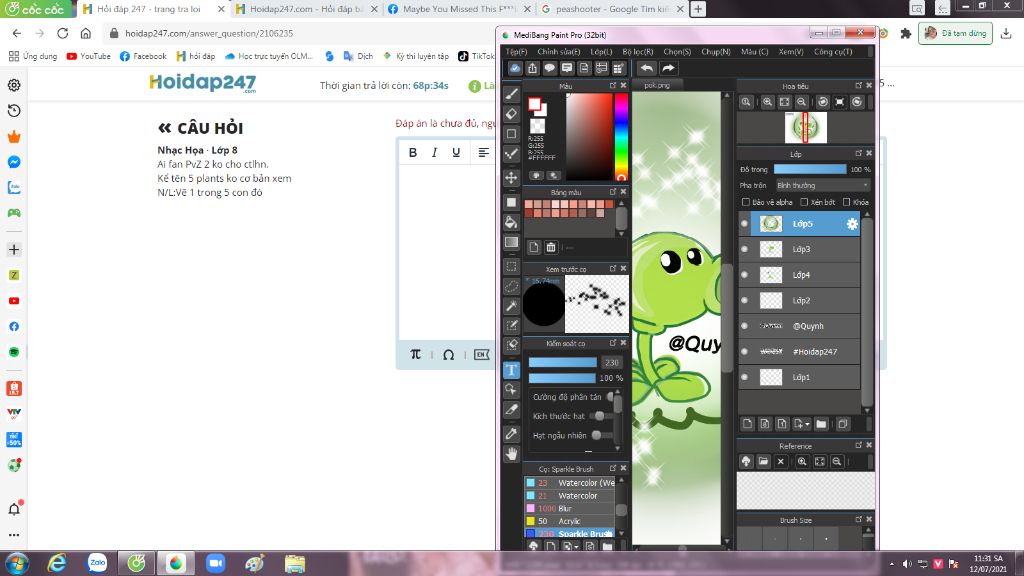Create a layer folder in Lớp panel
This screenshot has width=1024, height=576.
pos(821,424)
